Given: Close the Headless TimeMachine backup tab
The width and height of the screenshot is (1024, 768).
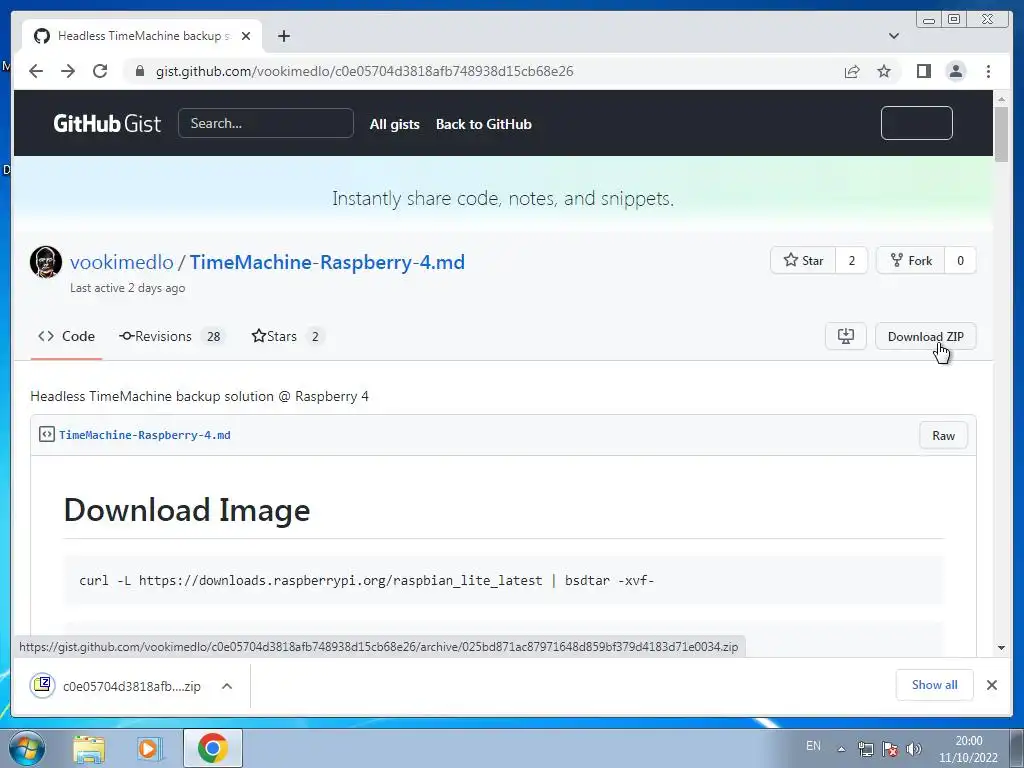Looking at the screenshot, I should 246,36.
